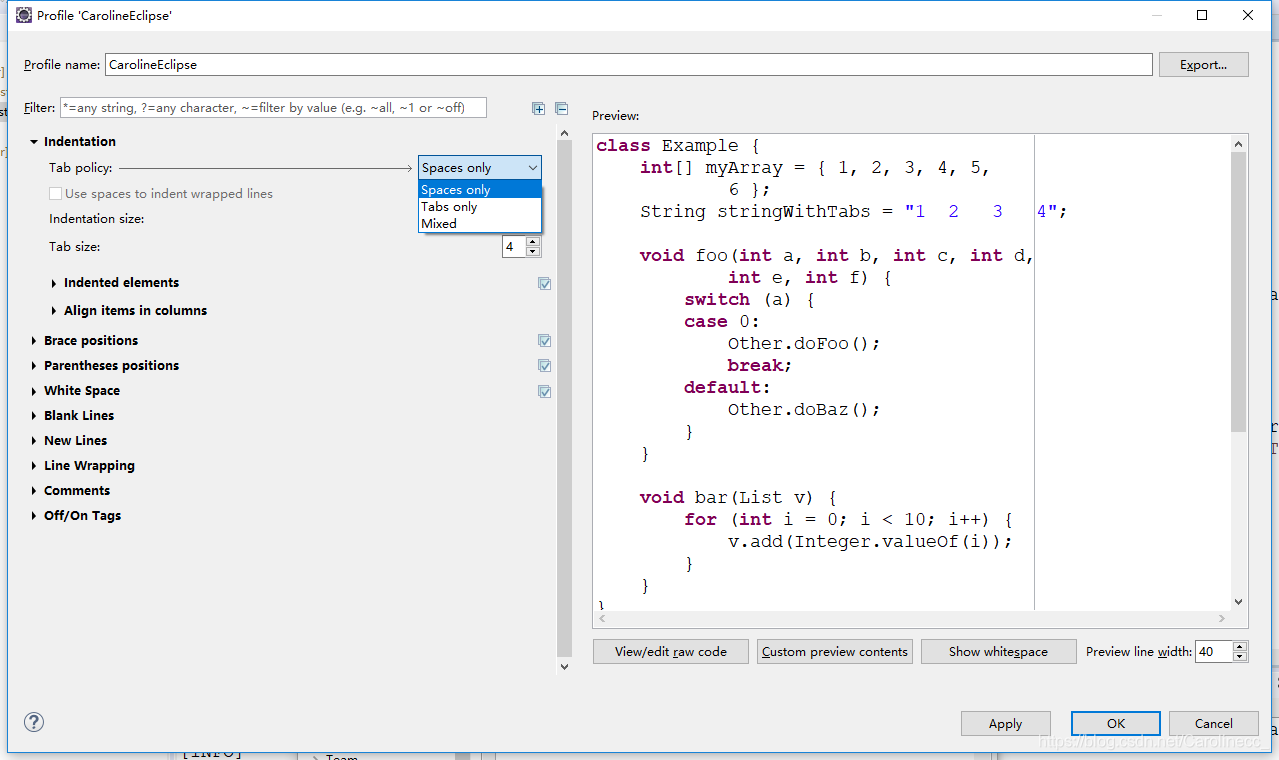The image size is (1279, 760).
Task: Choose Mixed from the tab policy list
Action: [480, 224]
